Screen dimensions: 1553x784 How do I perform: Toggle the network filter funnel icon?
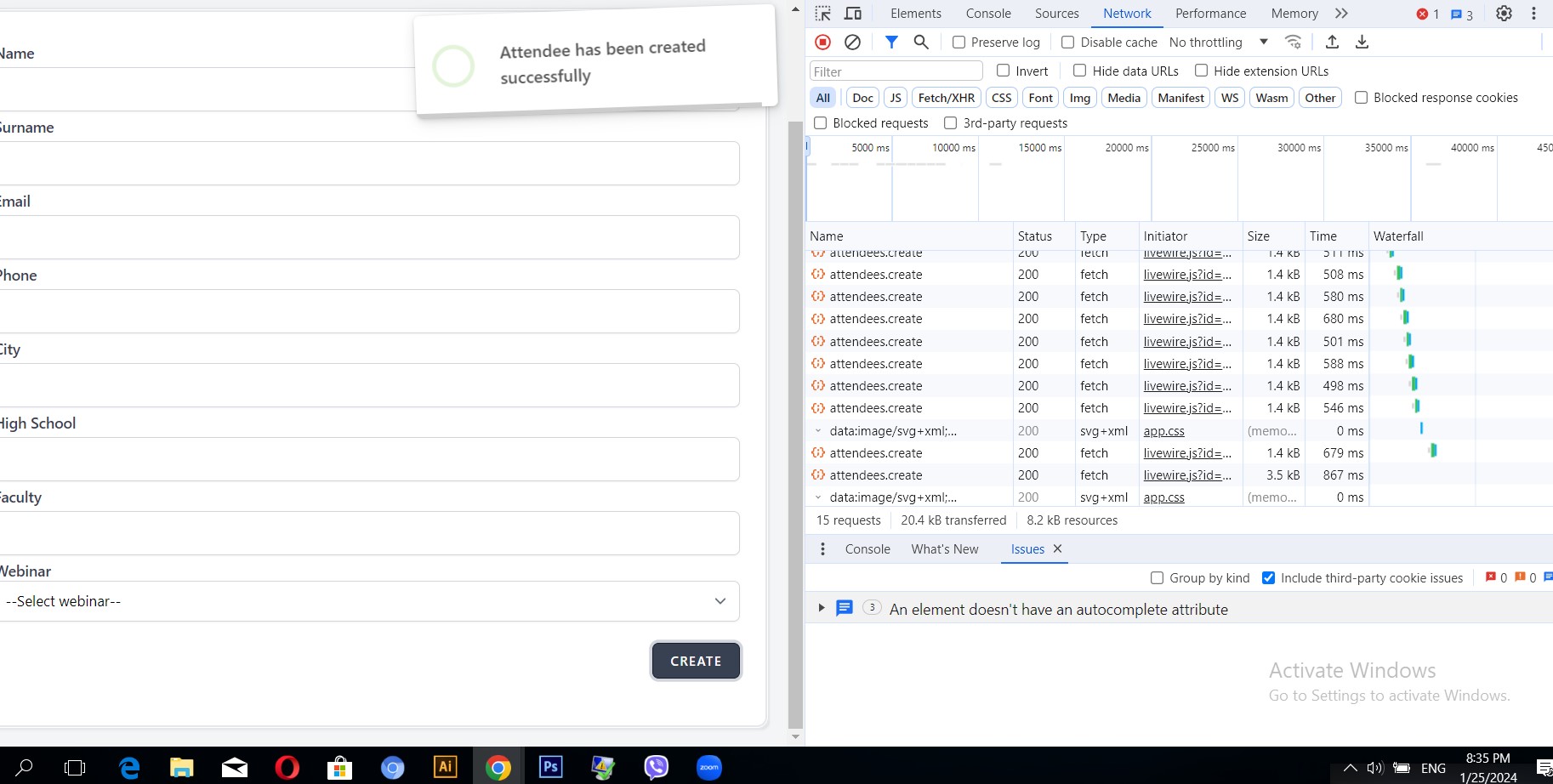[891, 42]
